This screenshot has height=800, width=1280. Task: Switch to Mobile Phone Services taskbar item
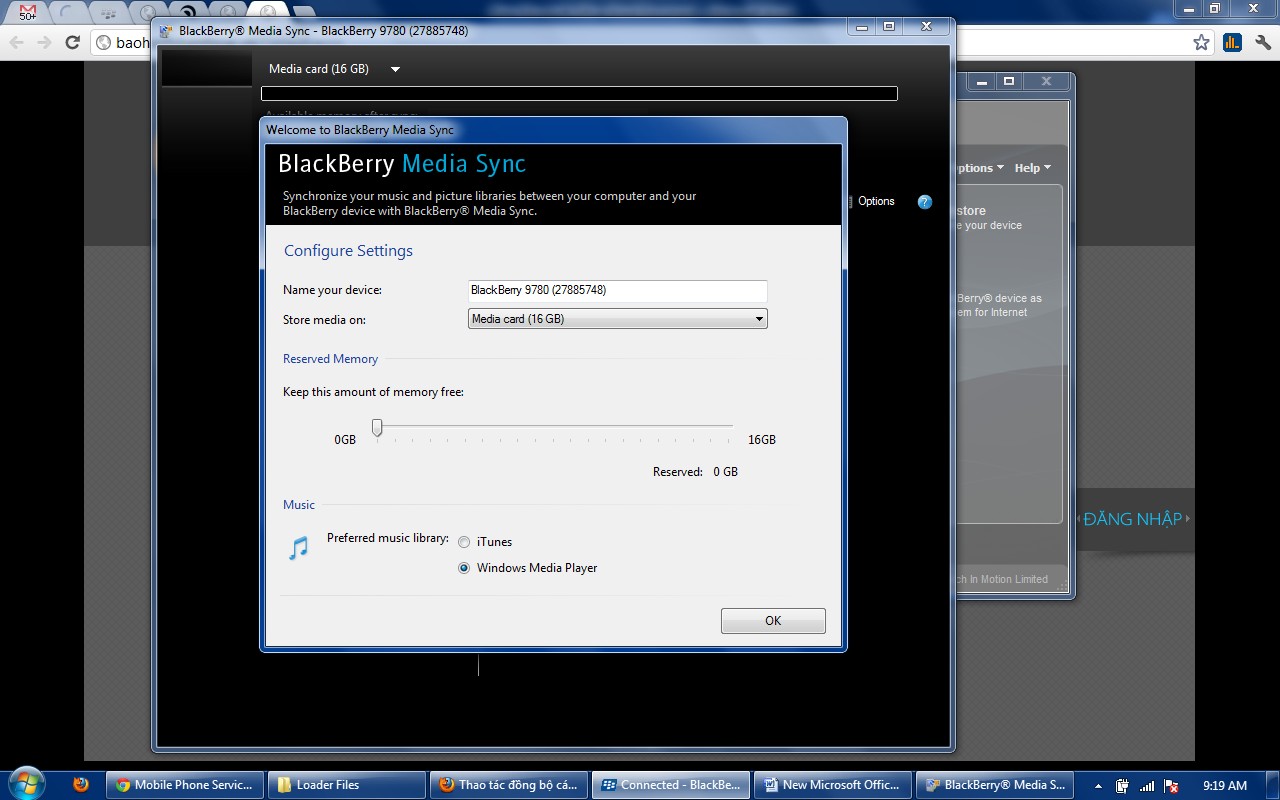[185, 785]
